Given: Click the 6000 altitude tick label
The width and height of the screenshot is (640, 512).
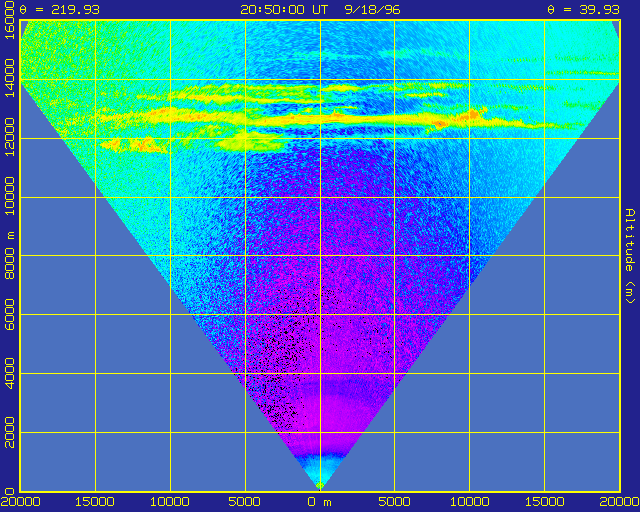Looking at the screenshot, I should pos(9,314).
